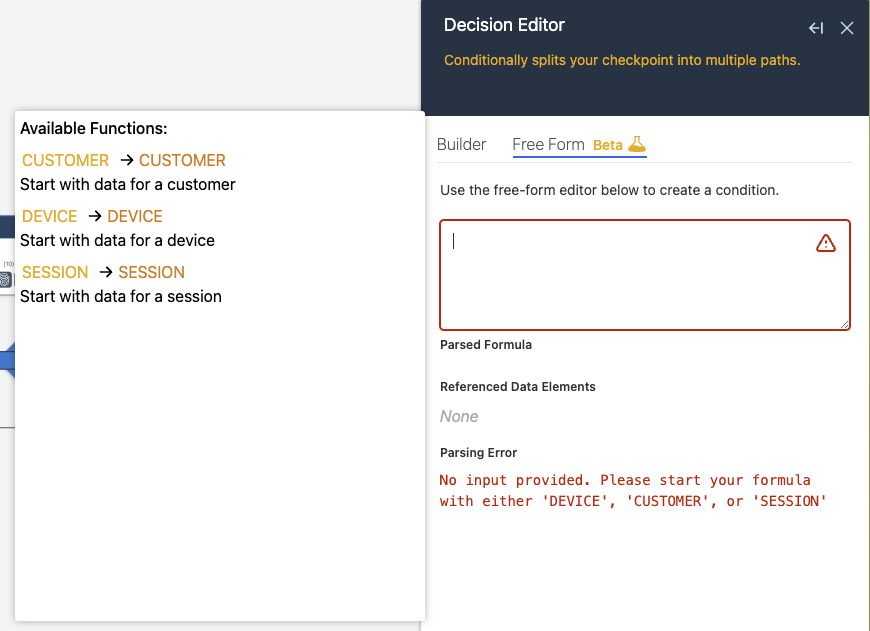Image resolution: width=870 pixels, height=631 pixels.
Task: Click the arrow next to SESSION function
Action: pos(106,272)
